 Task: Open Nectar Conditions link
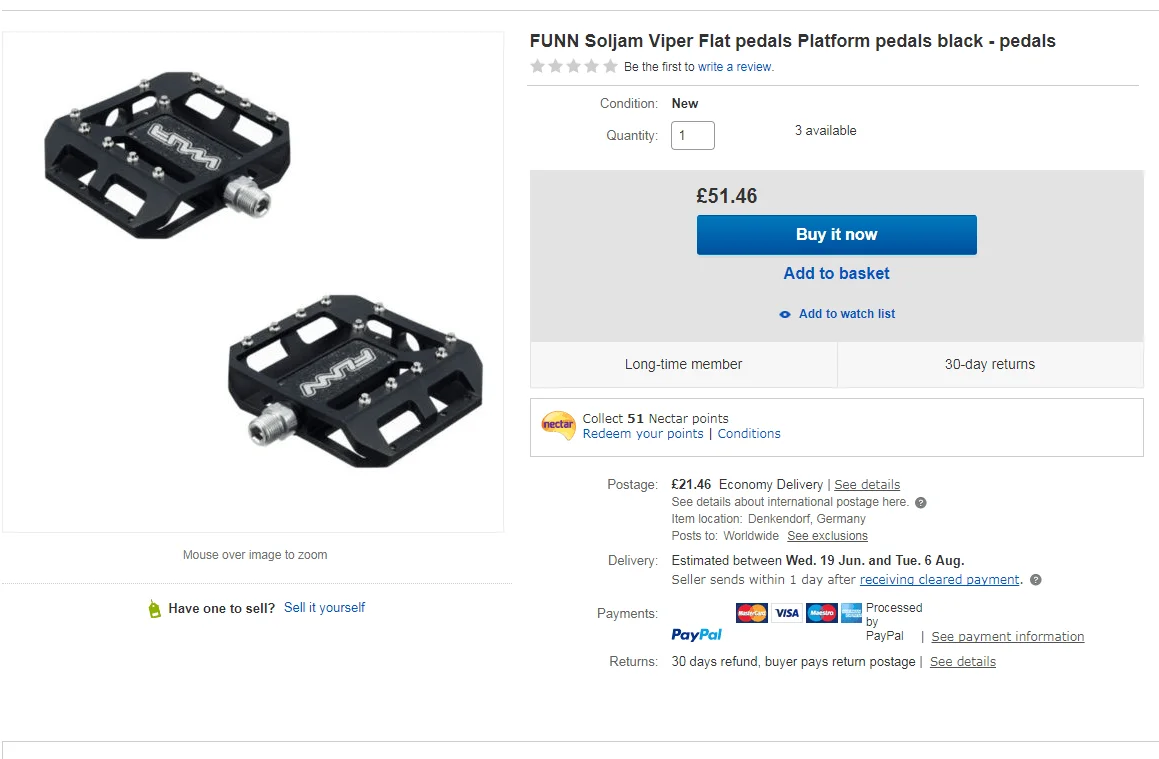pos(749,434)
